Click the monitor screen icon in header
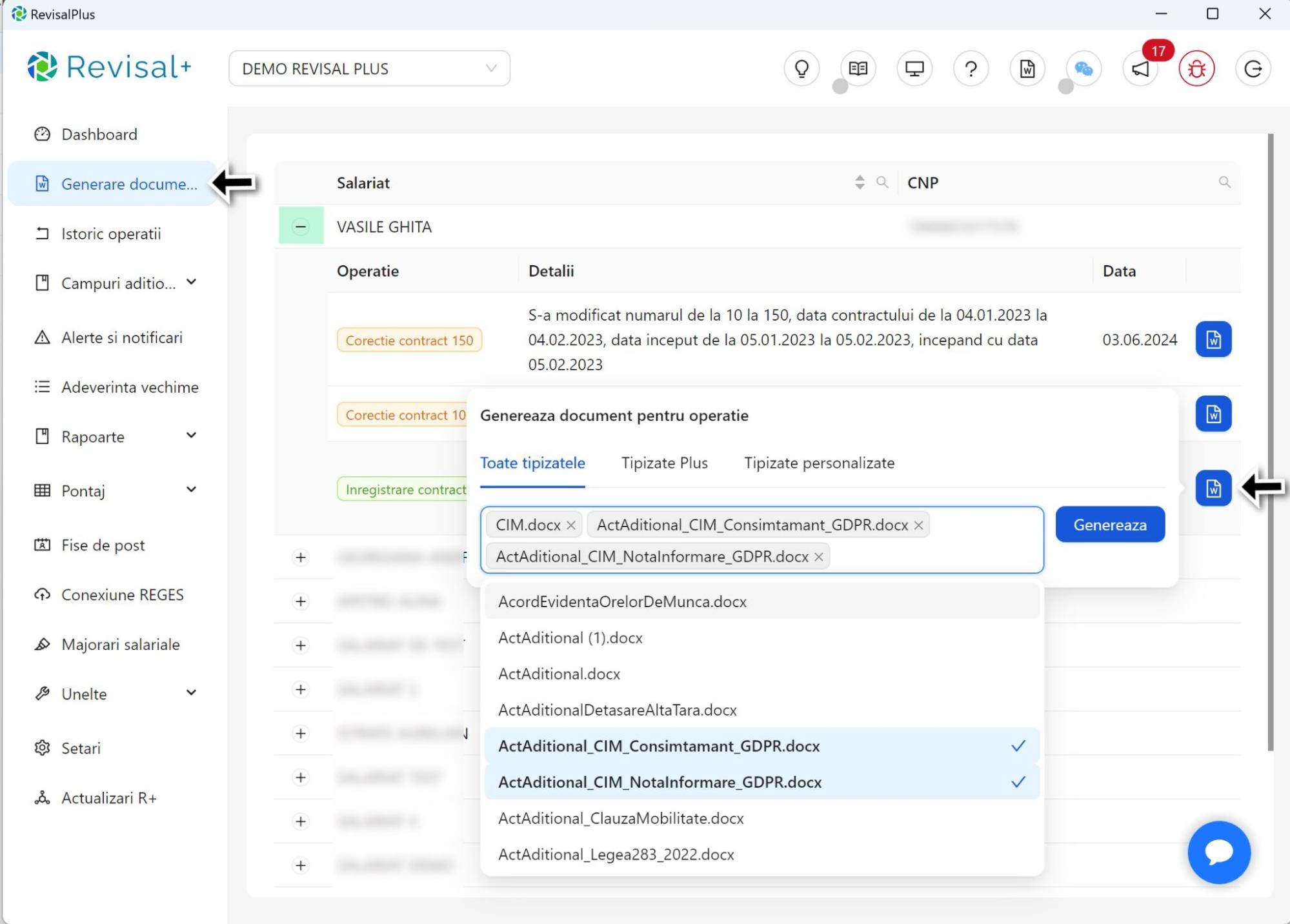 point(914,68)
